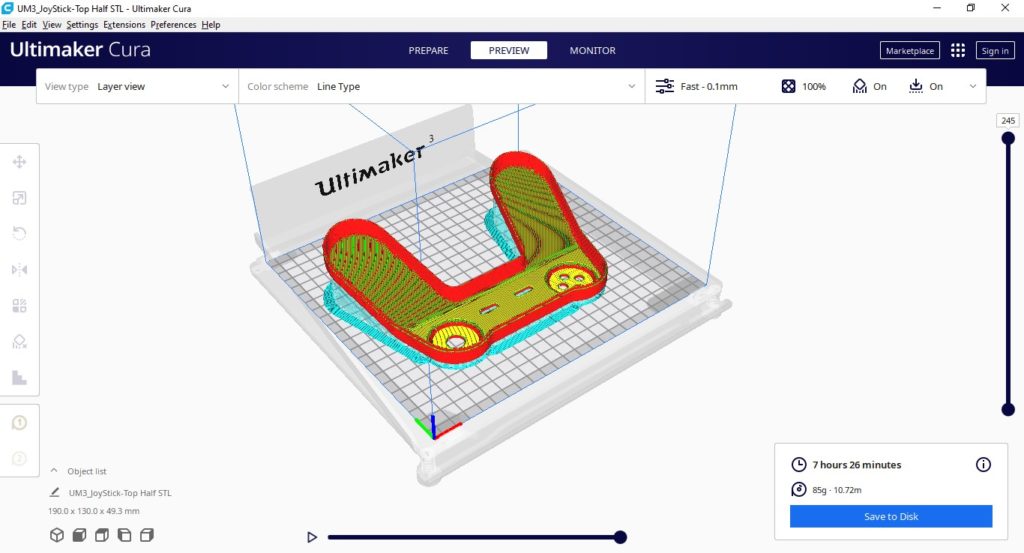Click the Sign in button
The height and width of the screenshot is (553, 1024).
point(995,51)
